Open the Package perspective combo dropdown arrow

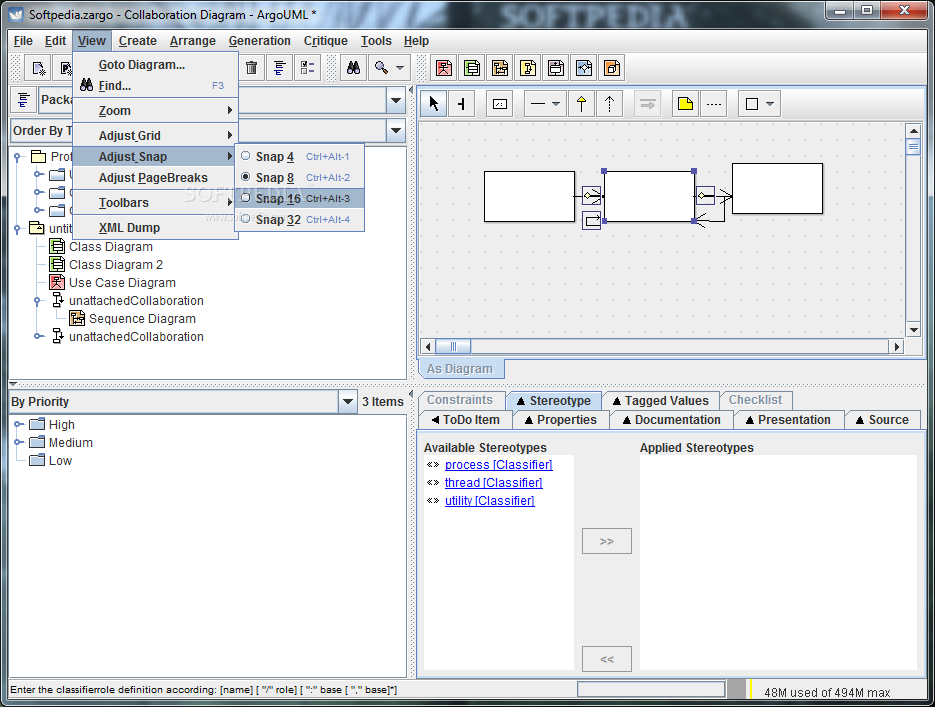click(396, 100)
